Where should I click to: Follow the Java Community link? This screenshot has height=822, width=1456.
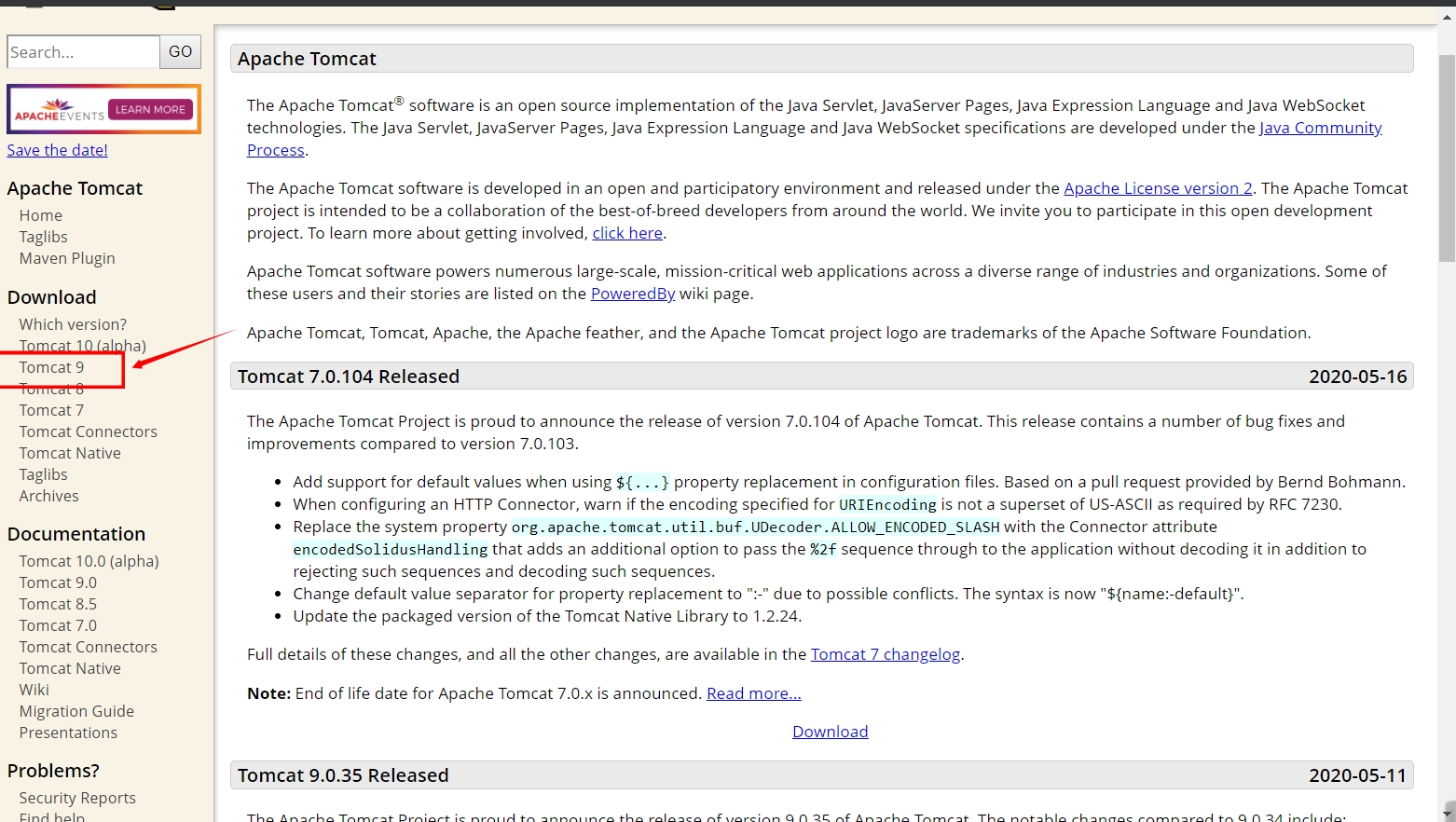point(1321,128)
